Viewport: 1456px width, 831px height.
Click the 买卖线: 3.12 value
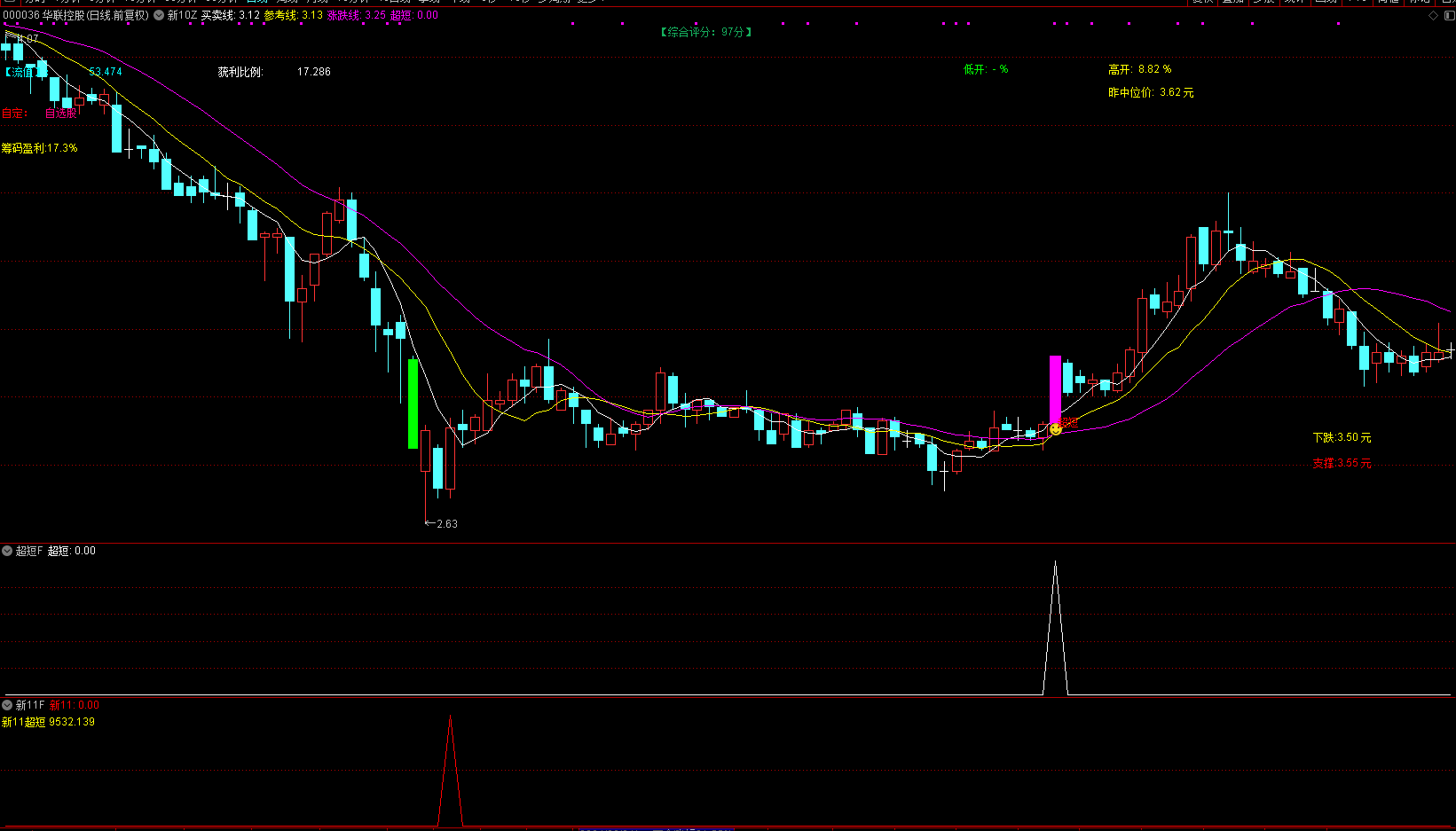231,15
